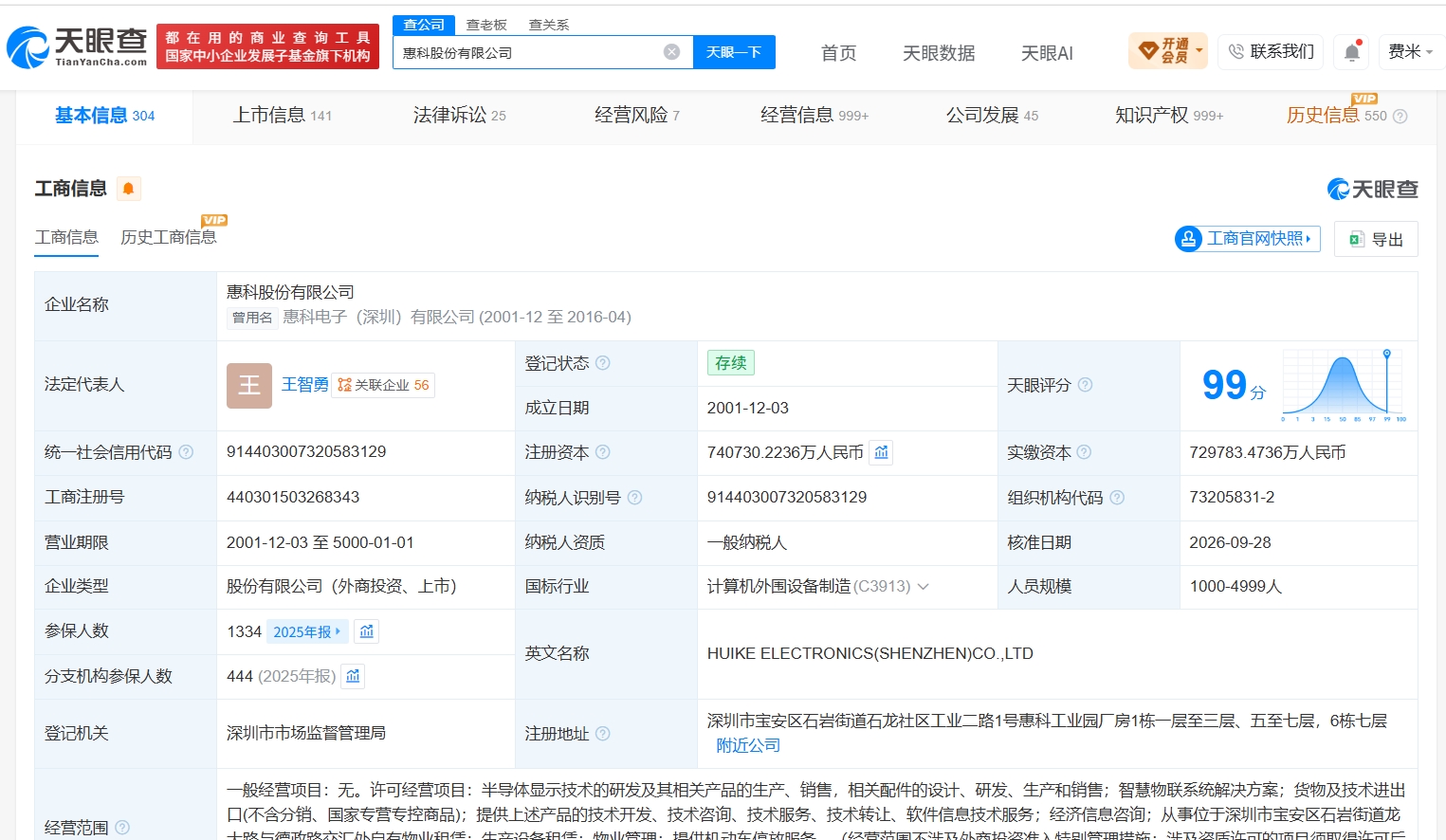Click the 导出 export button
1446x840 pixels.
(1376, 239)
